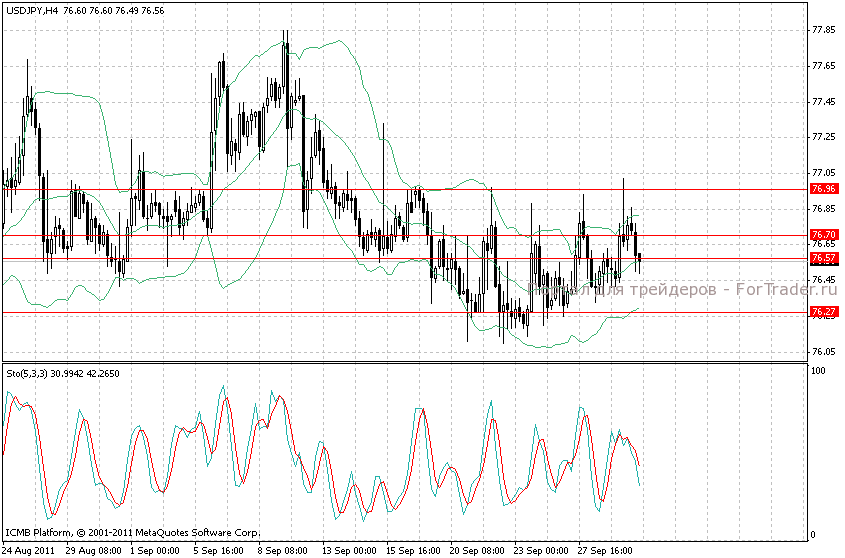
Task: Click the 29 Aug 08:00 time label
Action: tap(93, 550)
